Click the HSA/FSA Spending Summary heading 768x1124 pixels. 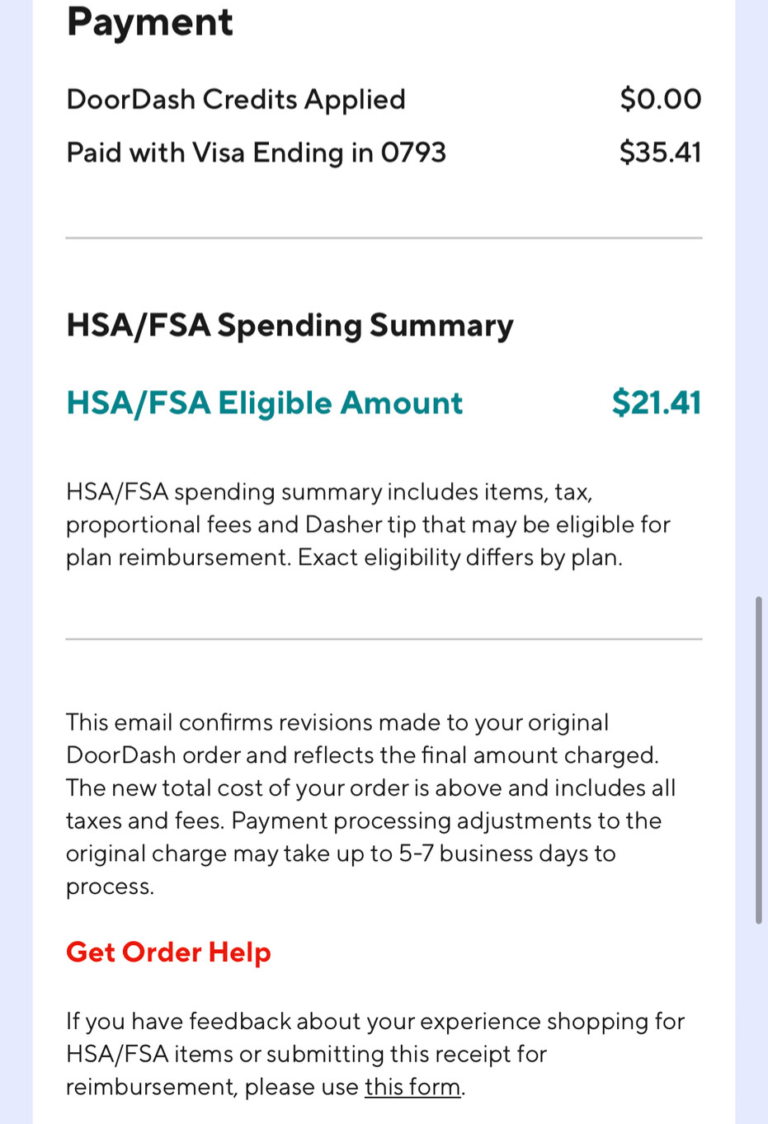tap(290, 326)
